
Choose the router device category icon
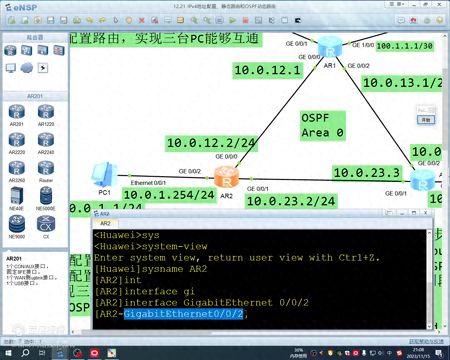pyautogui.click(x=10, y=51)
